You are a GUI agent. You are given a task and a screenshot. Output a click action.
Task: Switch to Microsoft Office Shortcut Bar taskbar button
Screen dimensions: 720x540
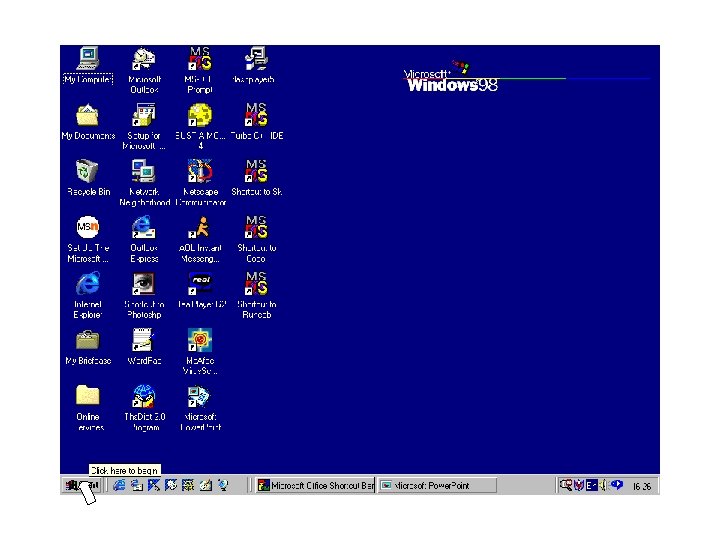[x=315, y=485]
